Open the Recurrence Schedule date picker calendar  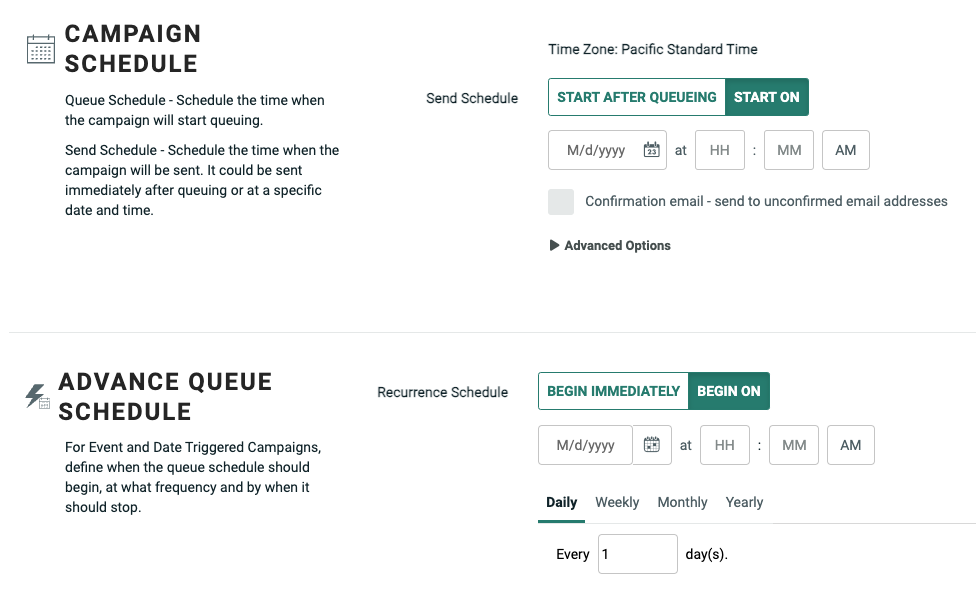point(652,445)
